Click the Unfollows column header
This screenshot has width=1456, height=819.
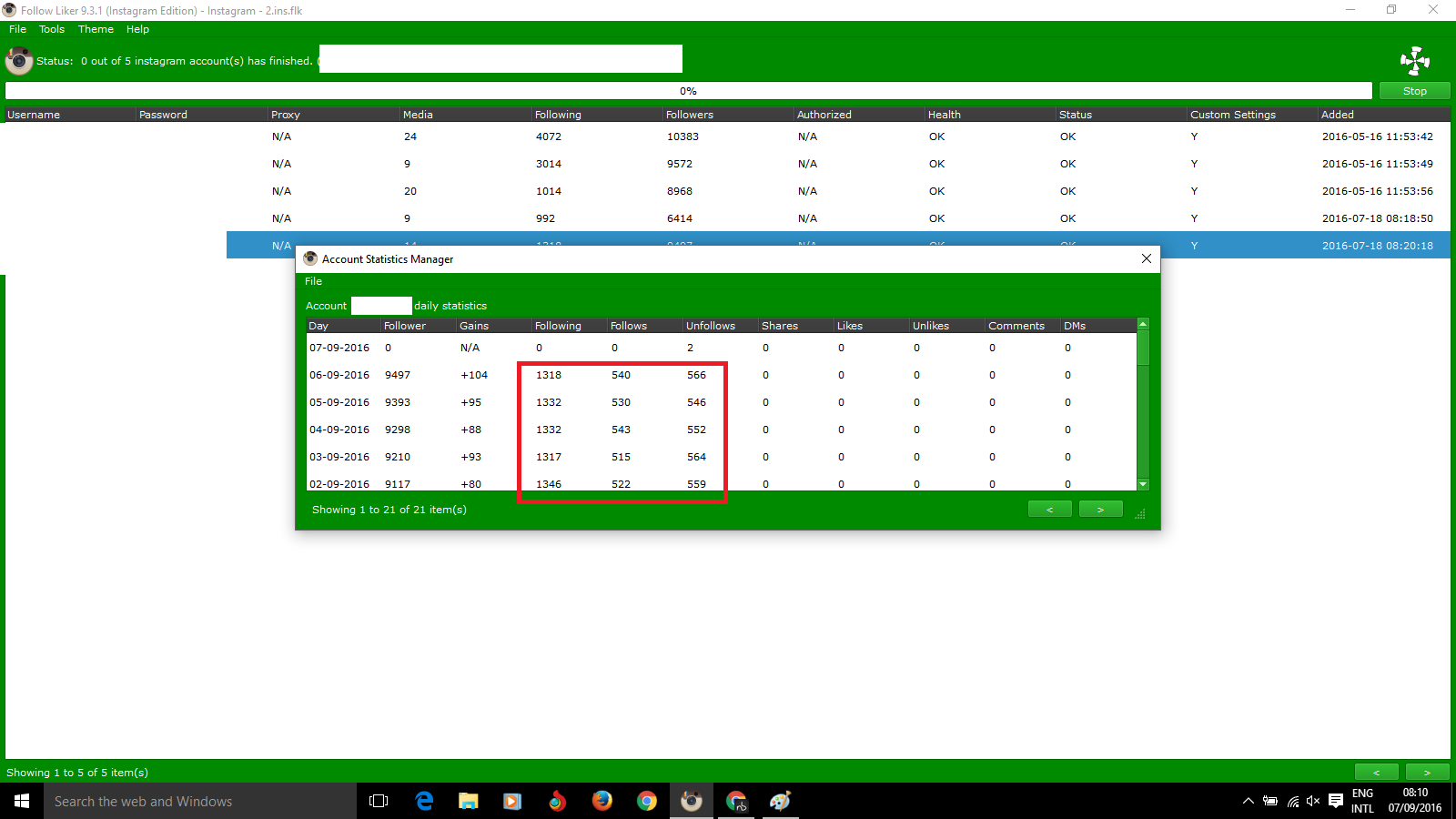(720, 326)
